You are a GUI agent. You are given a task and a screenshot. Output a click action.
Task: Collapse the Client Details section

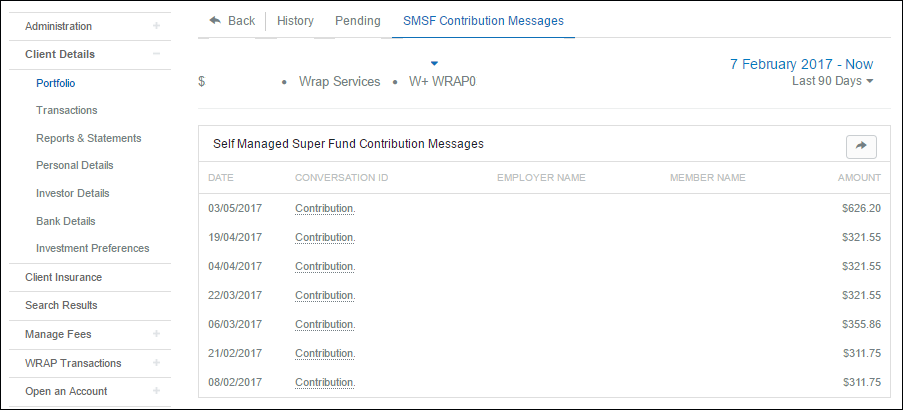click(x=156, y=54)
